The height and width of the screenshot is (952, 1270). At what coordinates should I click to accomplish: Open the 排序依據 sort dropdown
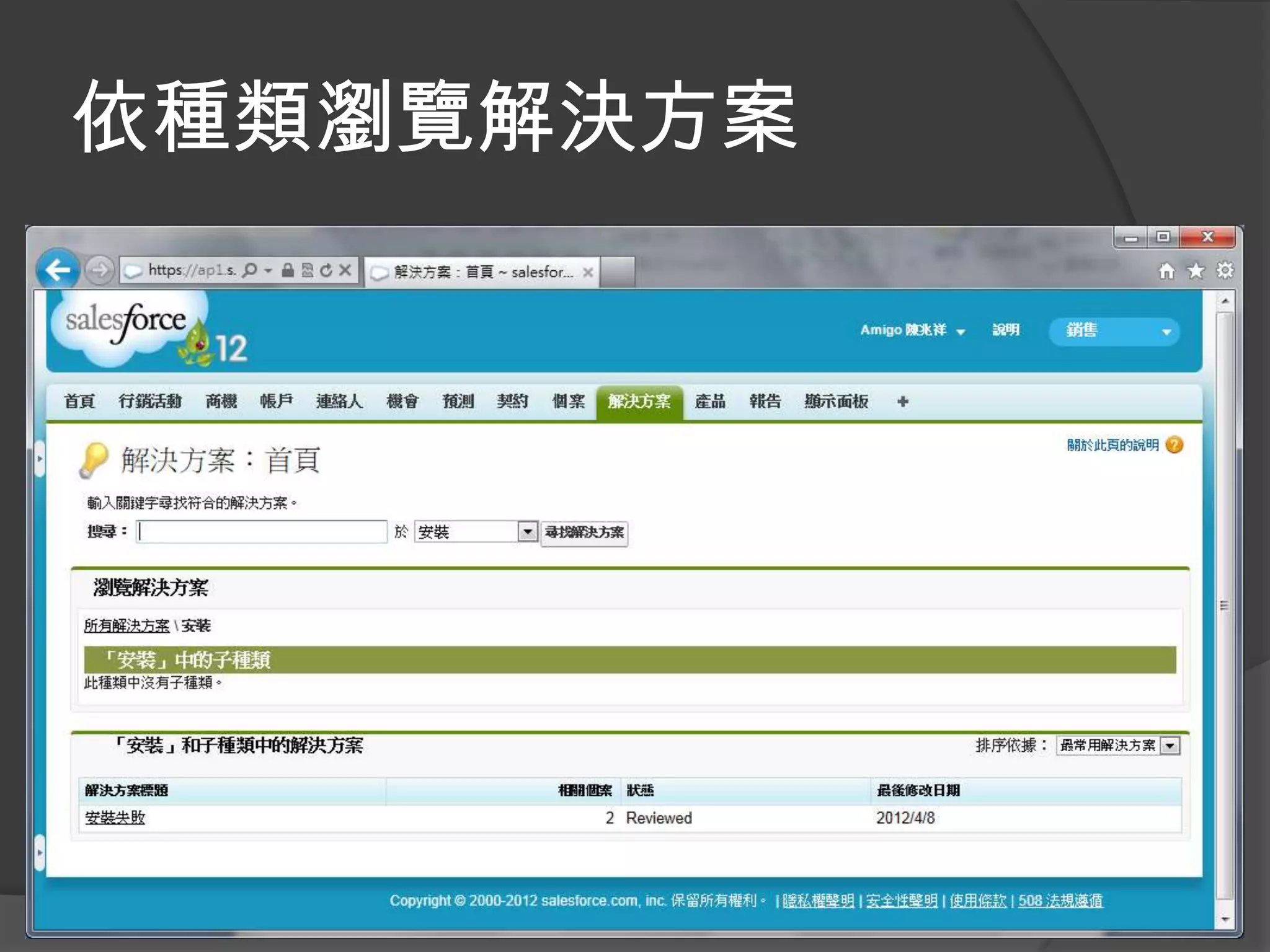click(1118, 745)
